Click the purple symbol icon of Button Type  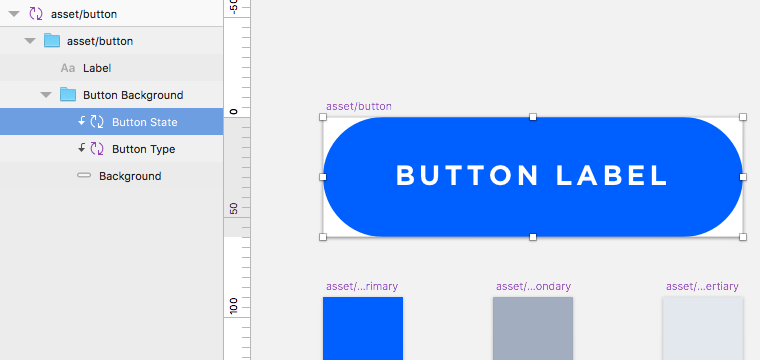tap(97, 149)
